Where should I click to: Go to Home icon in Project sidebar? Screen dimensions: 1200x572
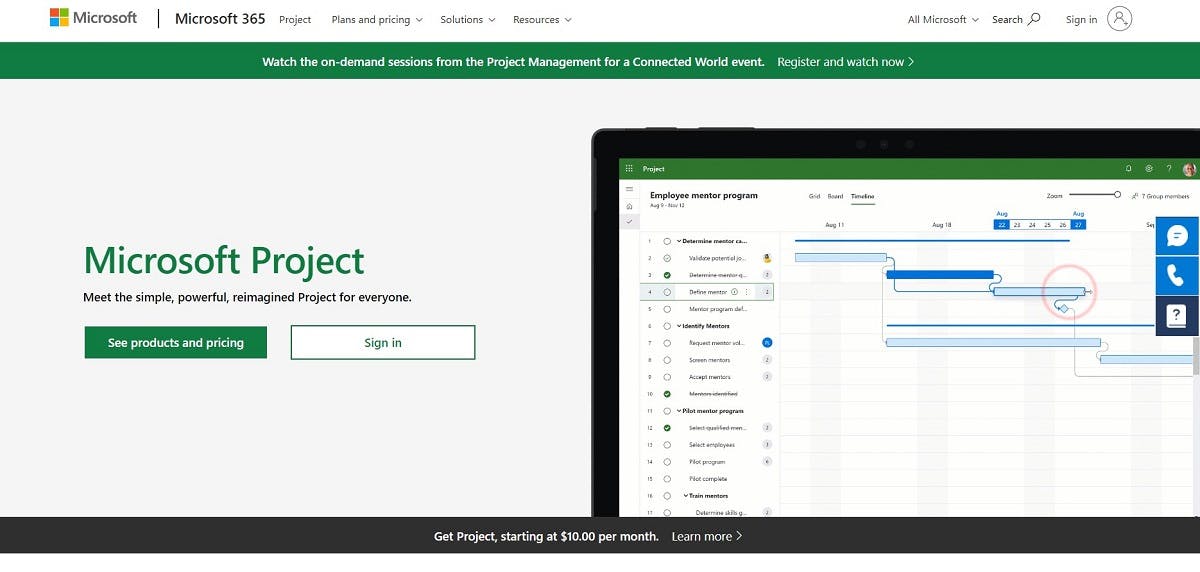coord(629,205)
